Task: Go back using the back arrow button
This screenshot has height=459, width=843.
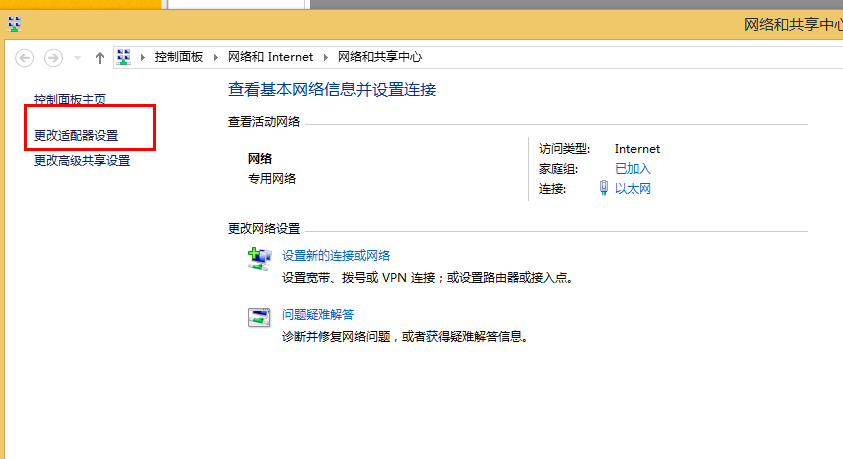Action: [x=25, y=58]
